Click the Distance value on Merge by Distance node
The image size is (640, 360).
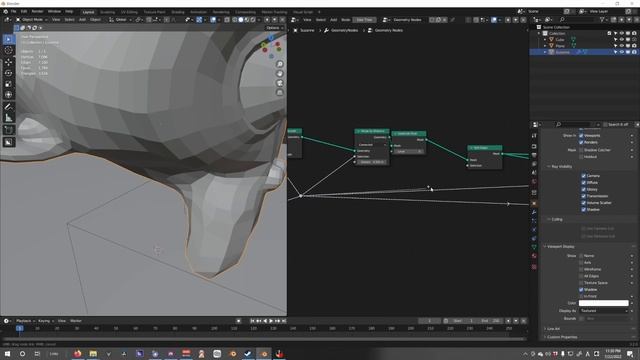[372, 162]
